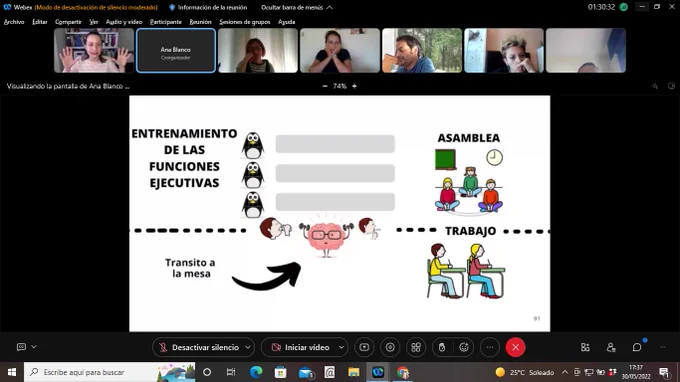Open the breakout sessions icon
The height and width of the screenshot is (382, 680).
(416, 347)
